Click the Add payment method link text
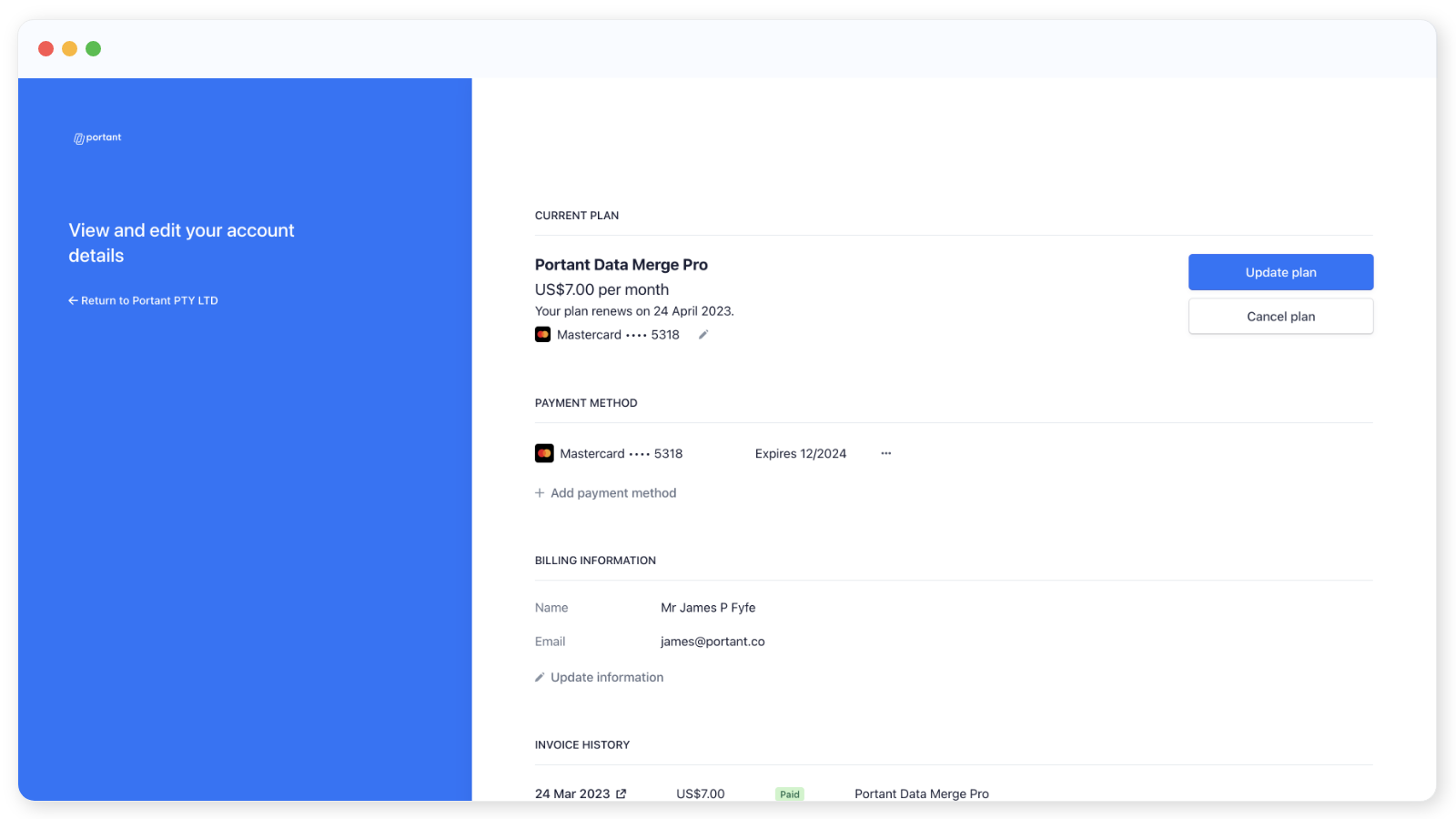 tap(613, 493)
